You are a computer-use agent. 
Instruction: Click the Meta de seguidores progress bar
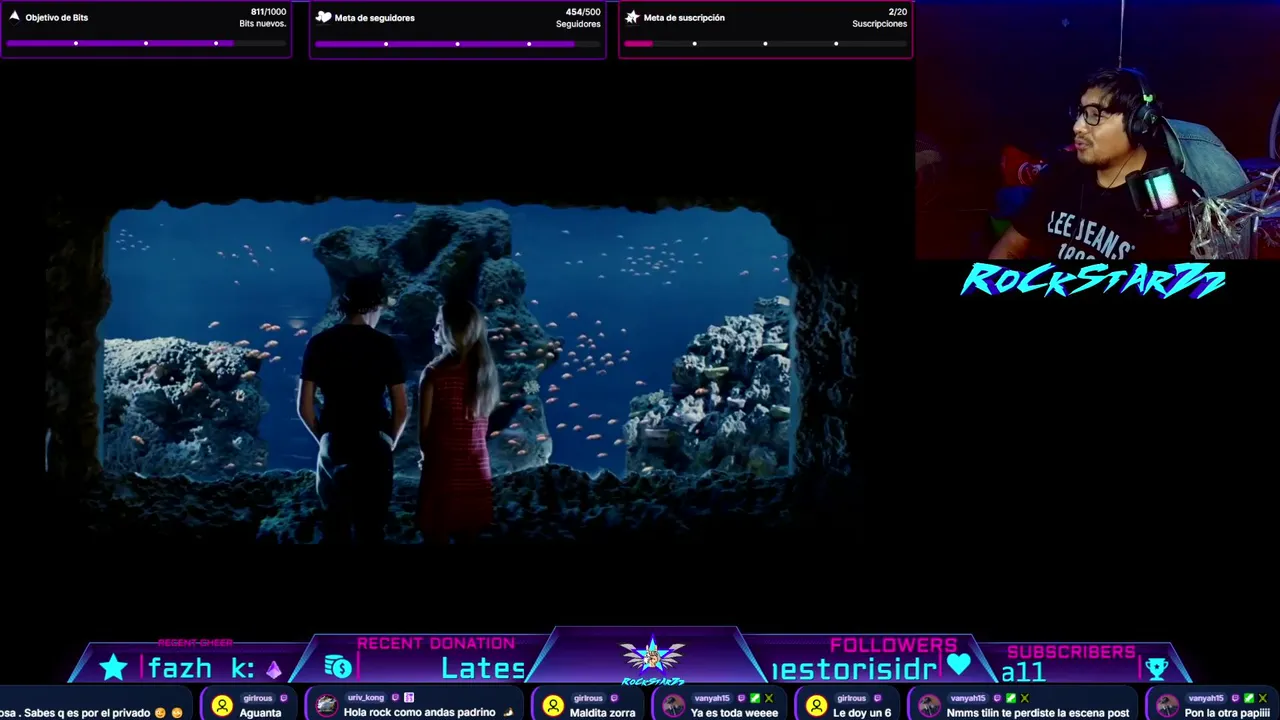pyautogui.click(x=457, y=43)
